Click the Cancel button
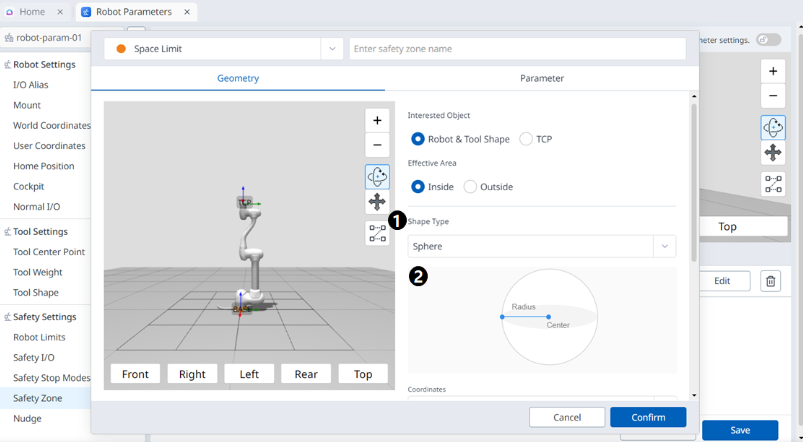Screen dimensions: 803x442 [567, 417]
